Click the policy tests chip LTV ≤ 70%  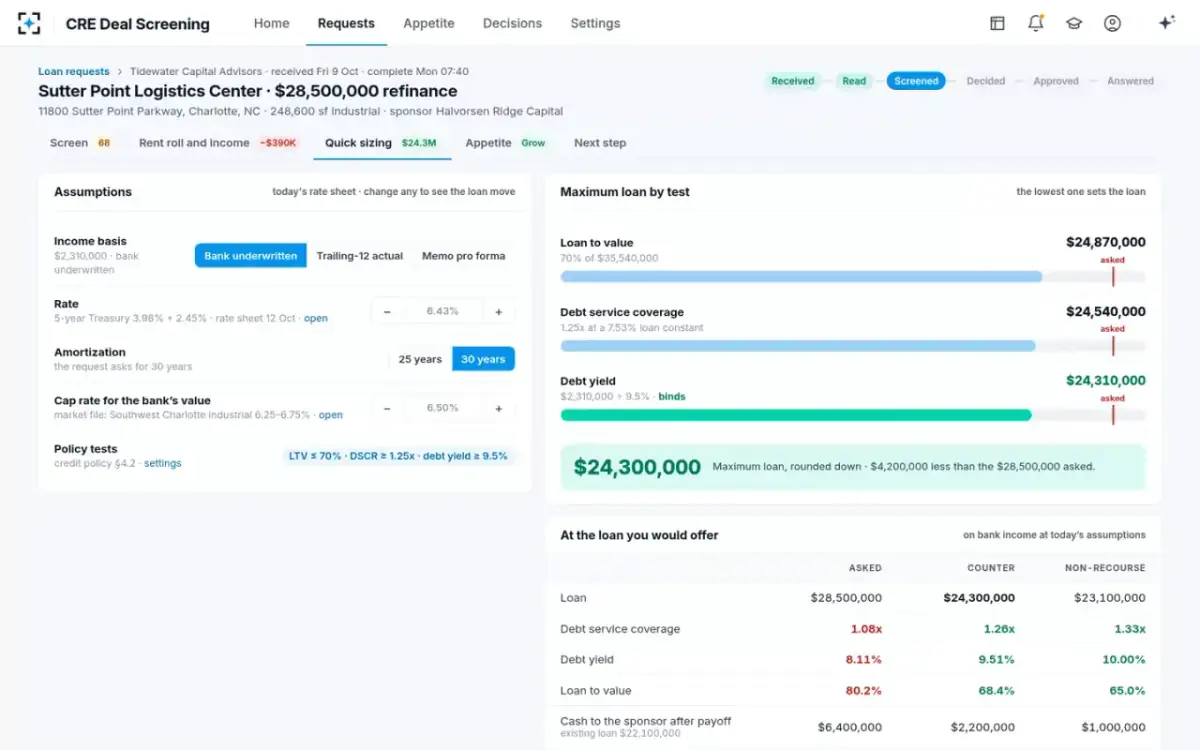point(397,456)
